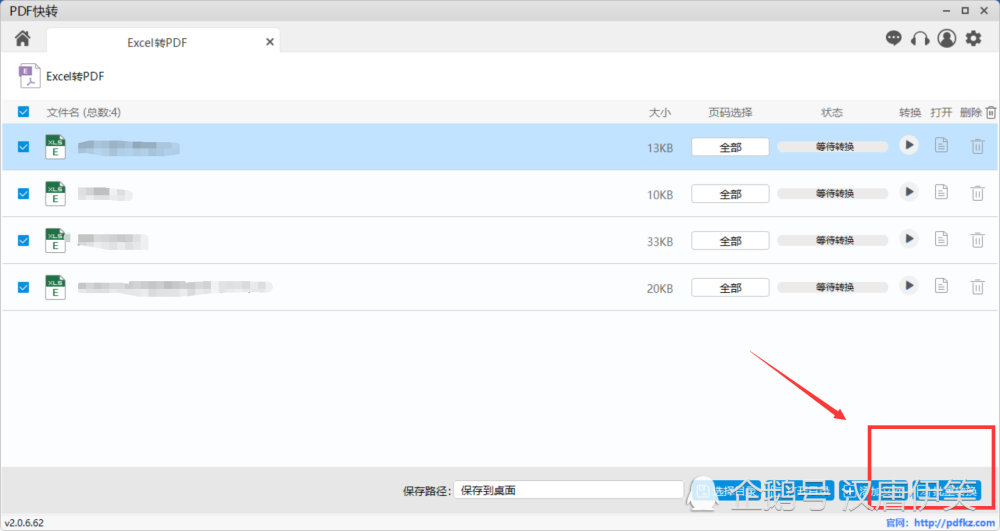
Task: Uncheck the 20KB file checkbox
Action: 24,287
